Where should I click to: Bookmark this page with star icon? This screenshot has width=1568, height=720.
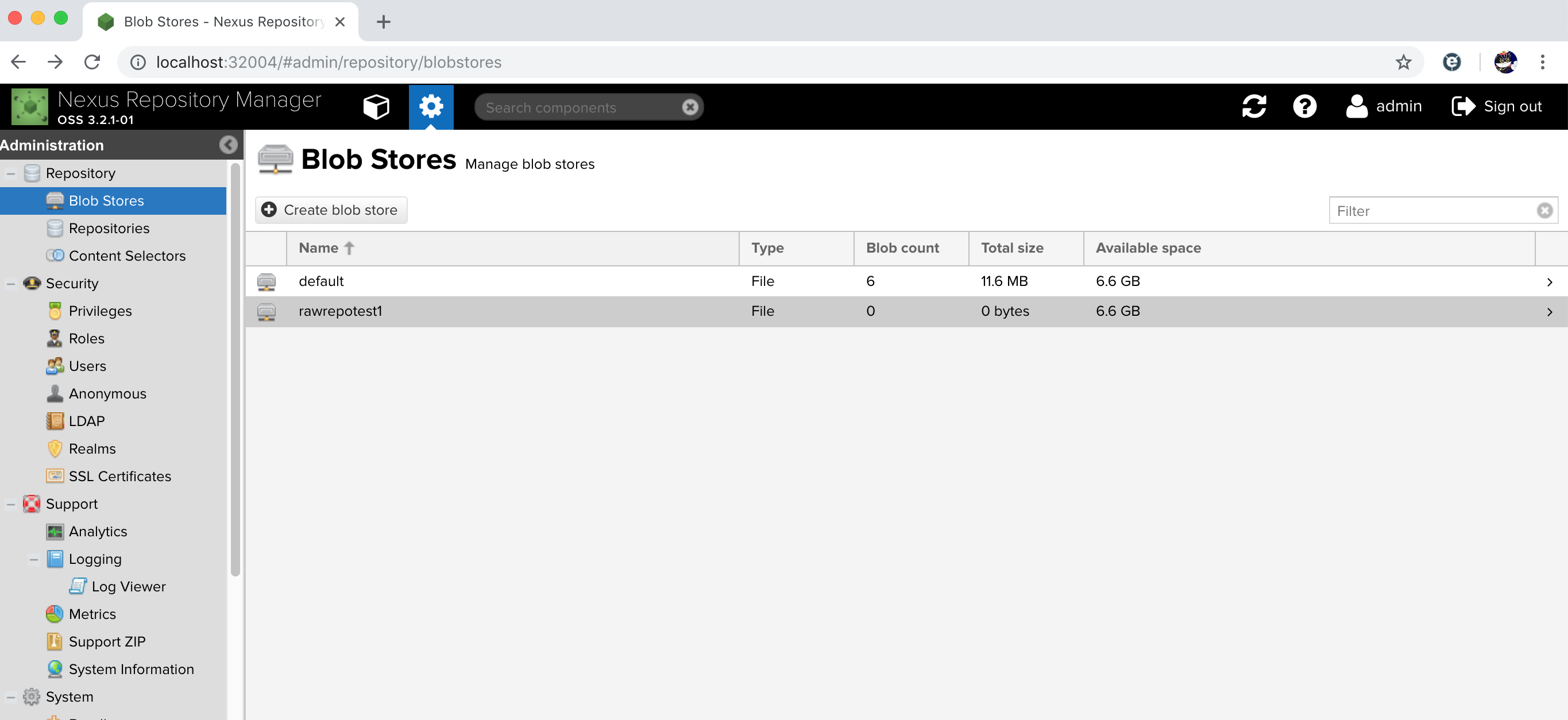coord(1403,62)
